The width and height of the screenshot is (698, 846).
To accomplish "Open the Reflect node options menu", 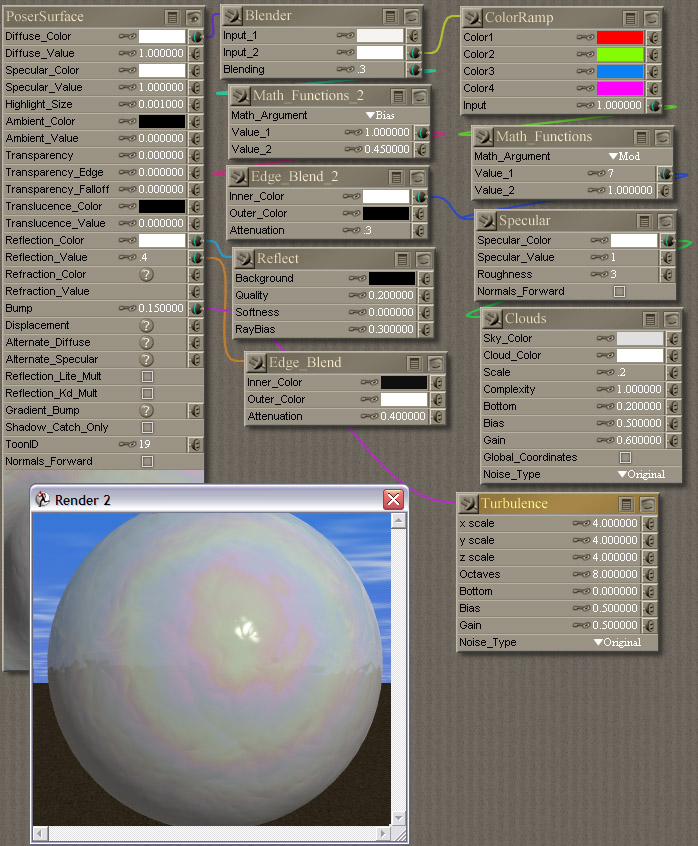I will point(402,260).
